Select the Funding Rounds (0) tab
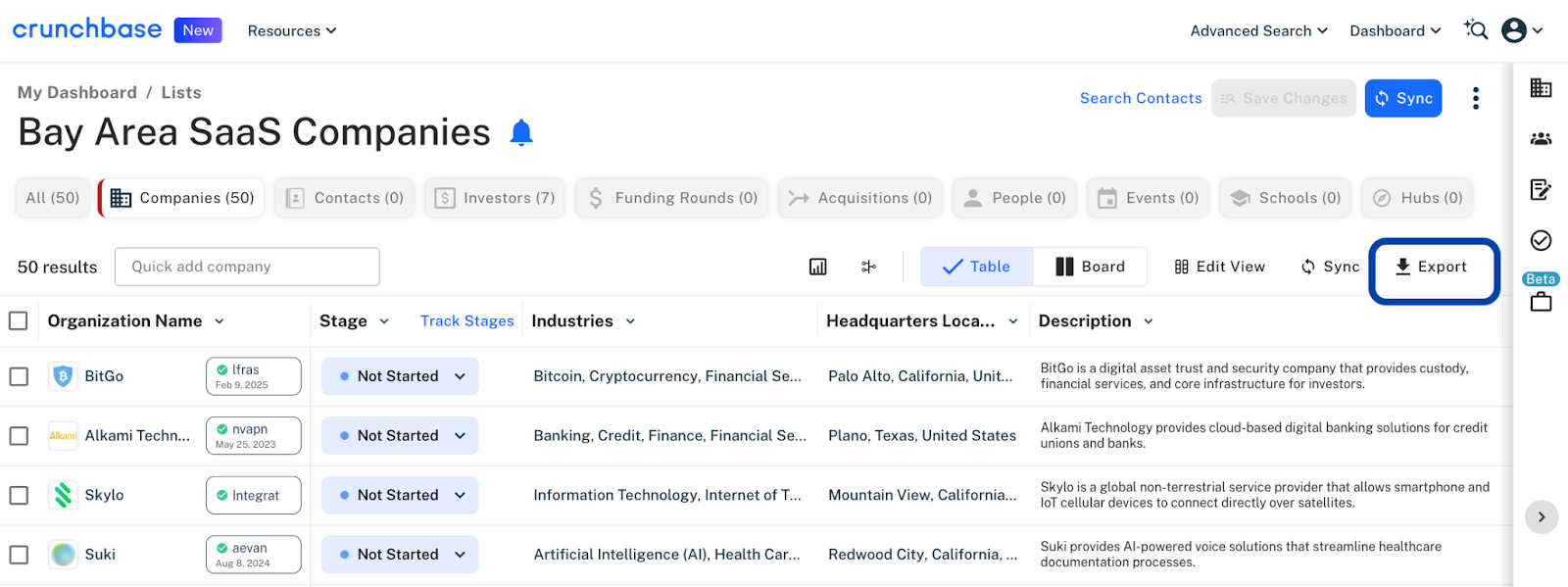Image resolution: width=1568 pixels, height=587 pixels. click(x=672, y=198)
